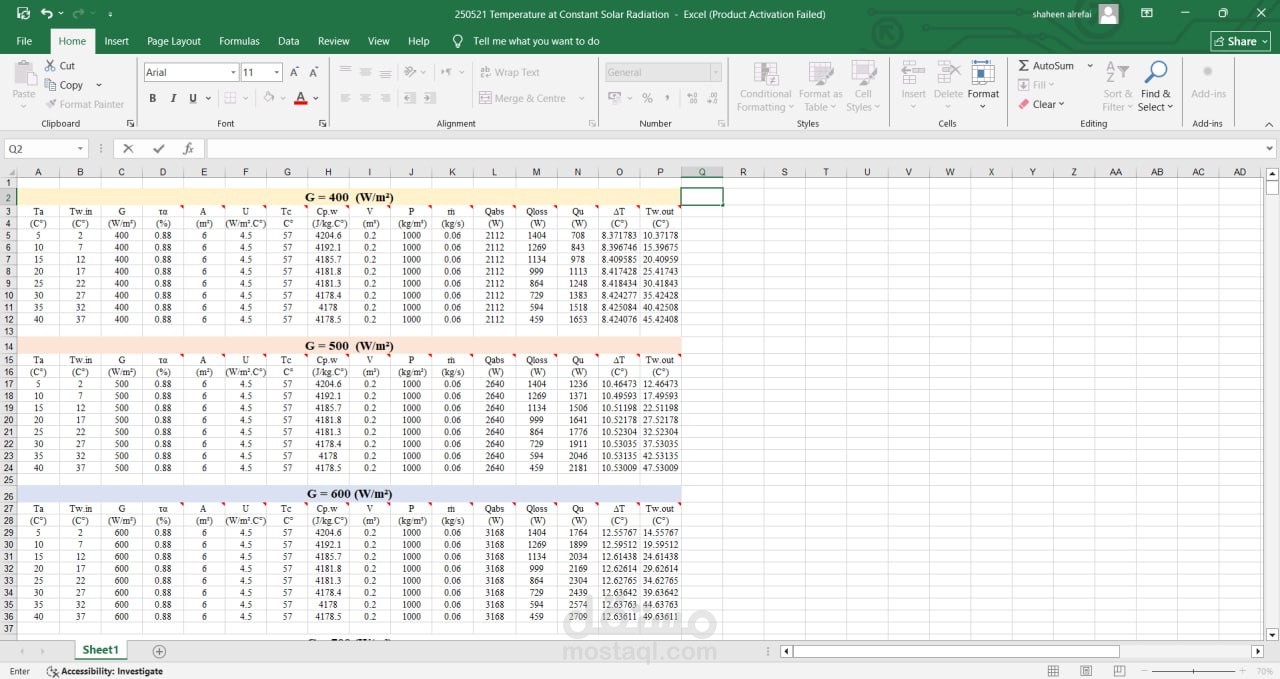Open the Clear dropdown
Screen dimensions: 1280x679
pyautogui.click(x=1042, y=104)
